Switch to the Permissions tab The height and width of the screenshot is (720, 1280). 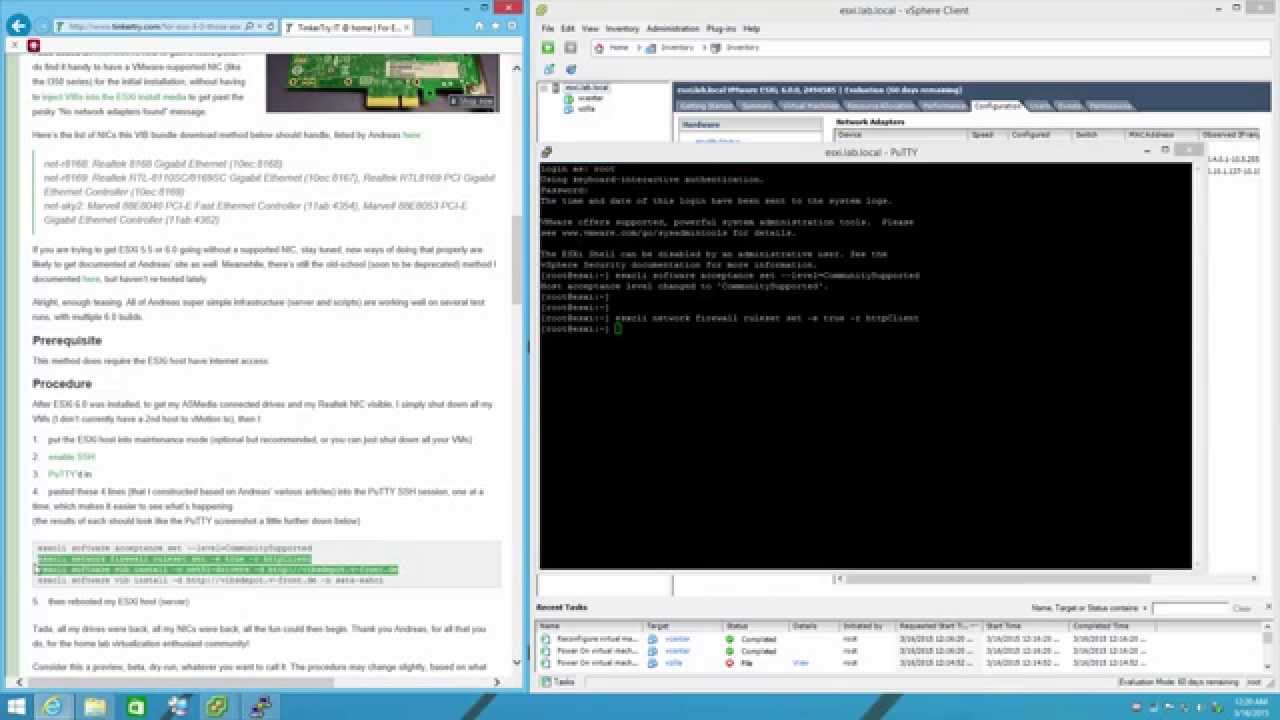click(x=1110, y=106)
